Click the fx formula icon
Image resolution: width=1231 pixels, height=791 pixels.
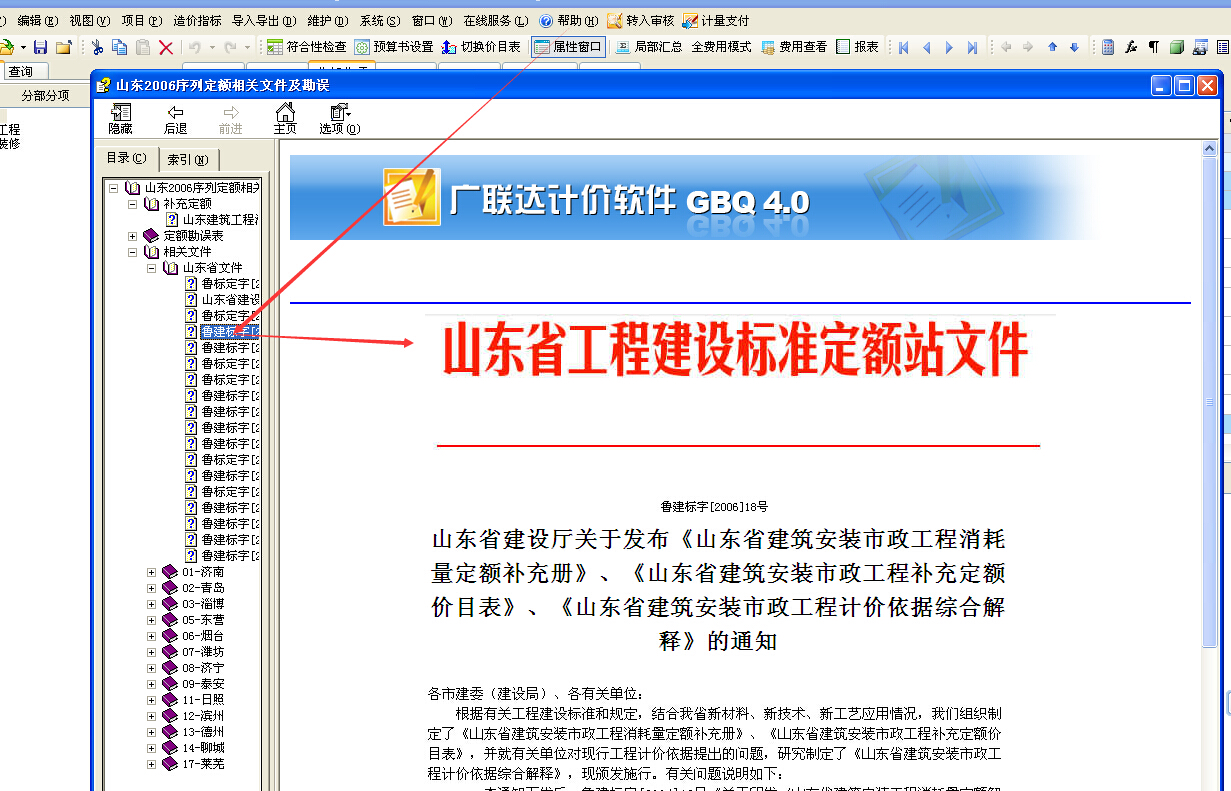click(1131, 47)
